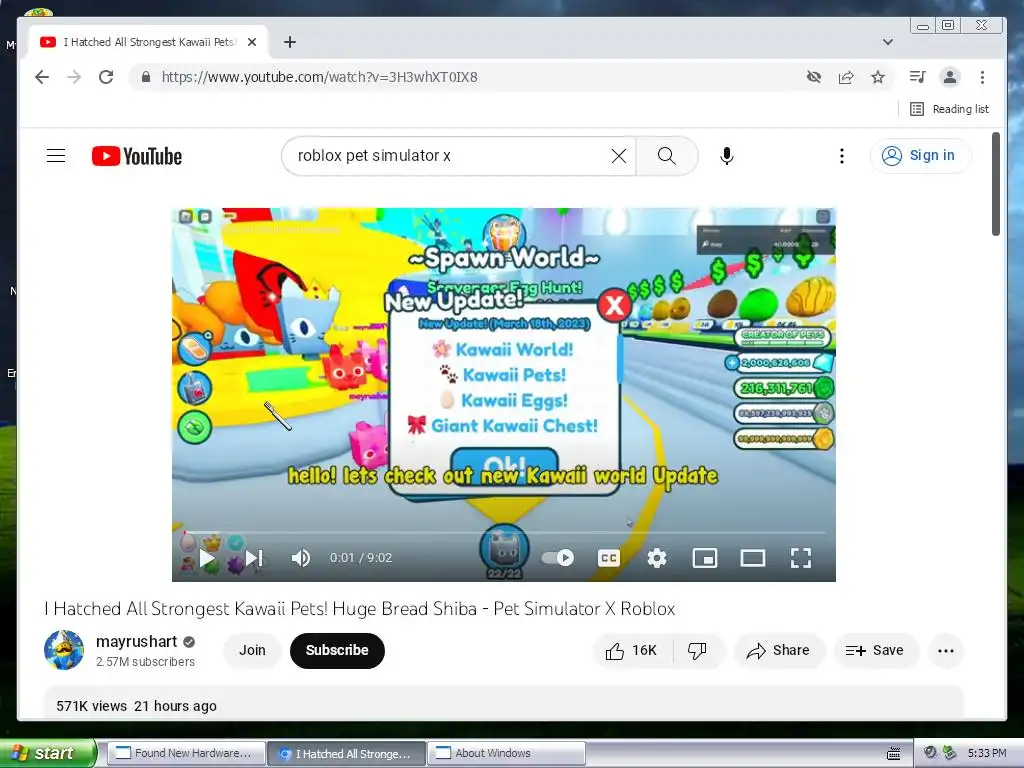Click the crossed-out eye icon in address bar
Screen dimensions: 1024x768
(814, 77)
